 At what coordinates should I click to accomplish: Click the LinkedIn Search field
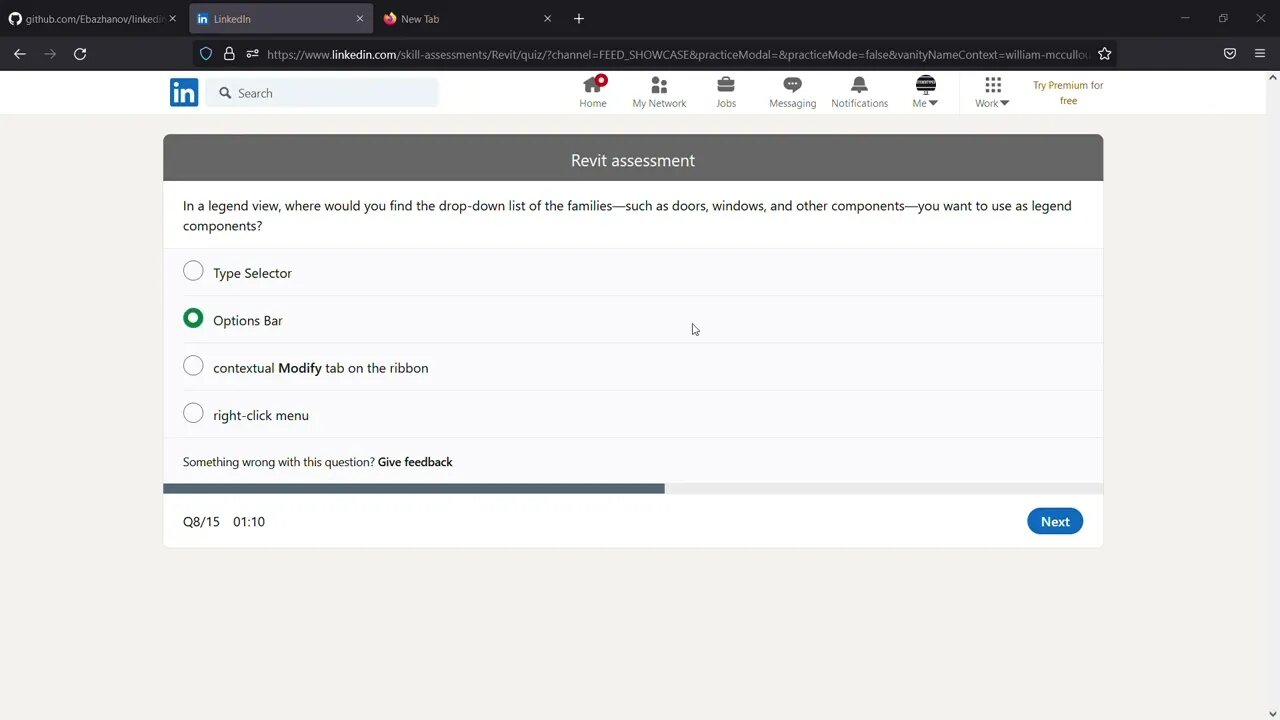(x=322, y=93)
